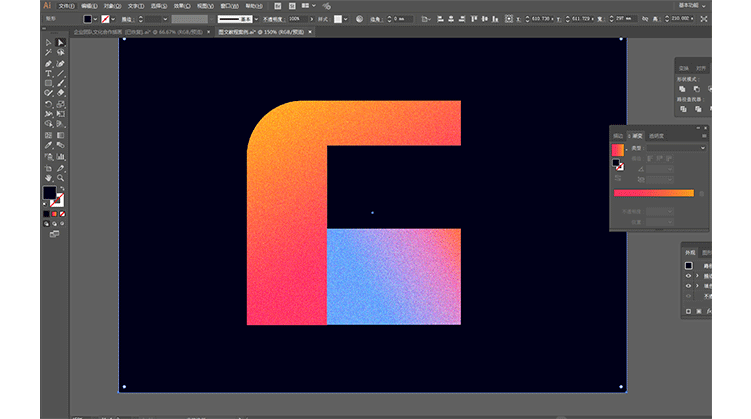Click the first shape mode button in Pathfinder

683,88
